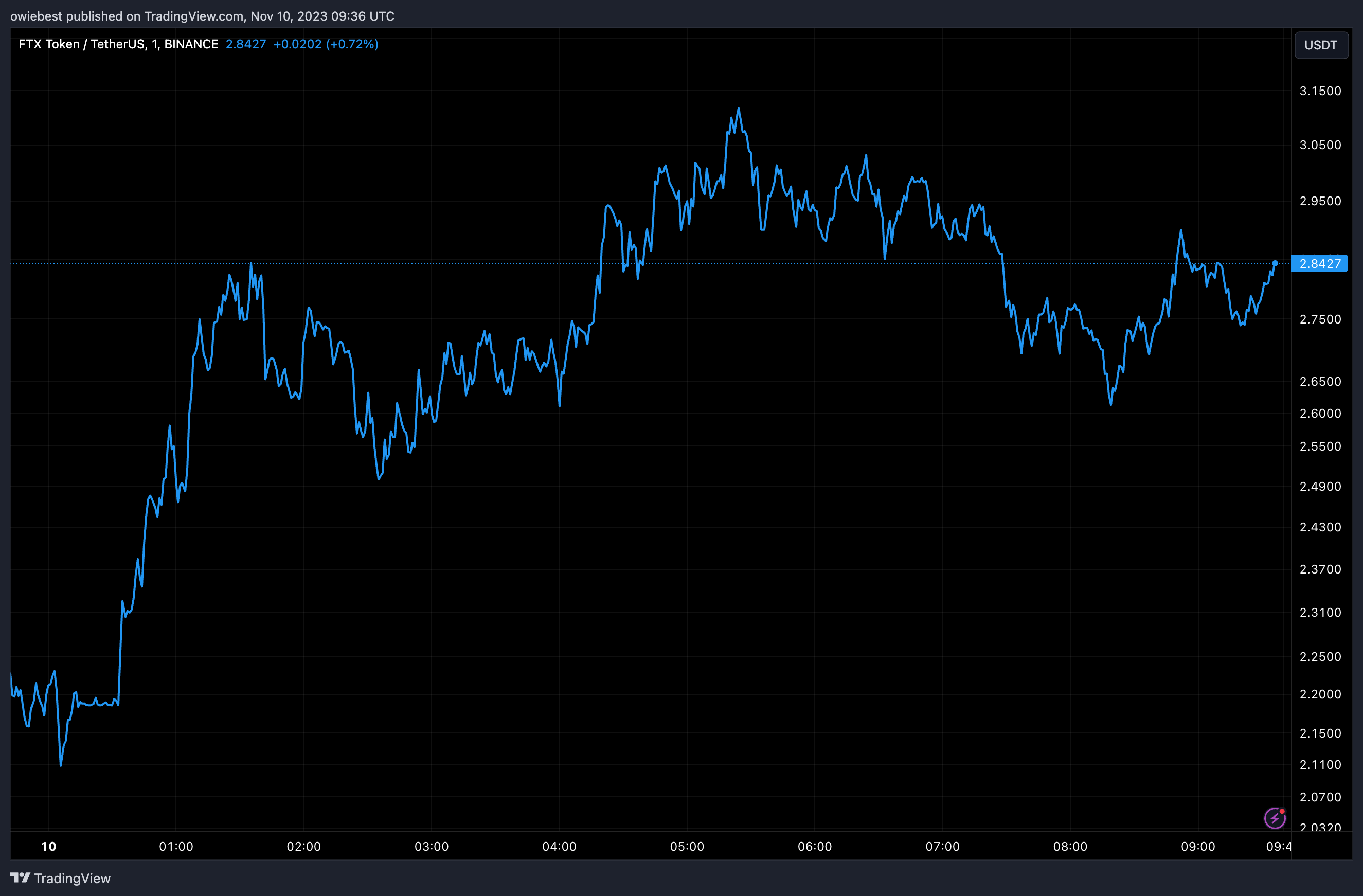Click the 3.1500 price scale label

click(x=1320, y=91)
